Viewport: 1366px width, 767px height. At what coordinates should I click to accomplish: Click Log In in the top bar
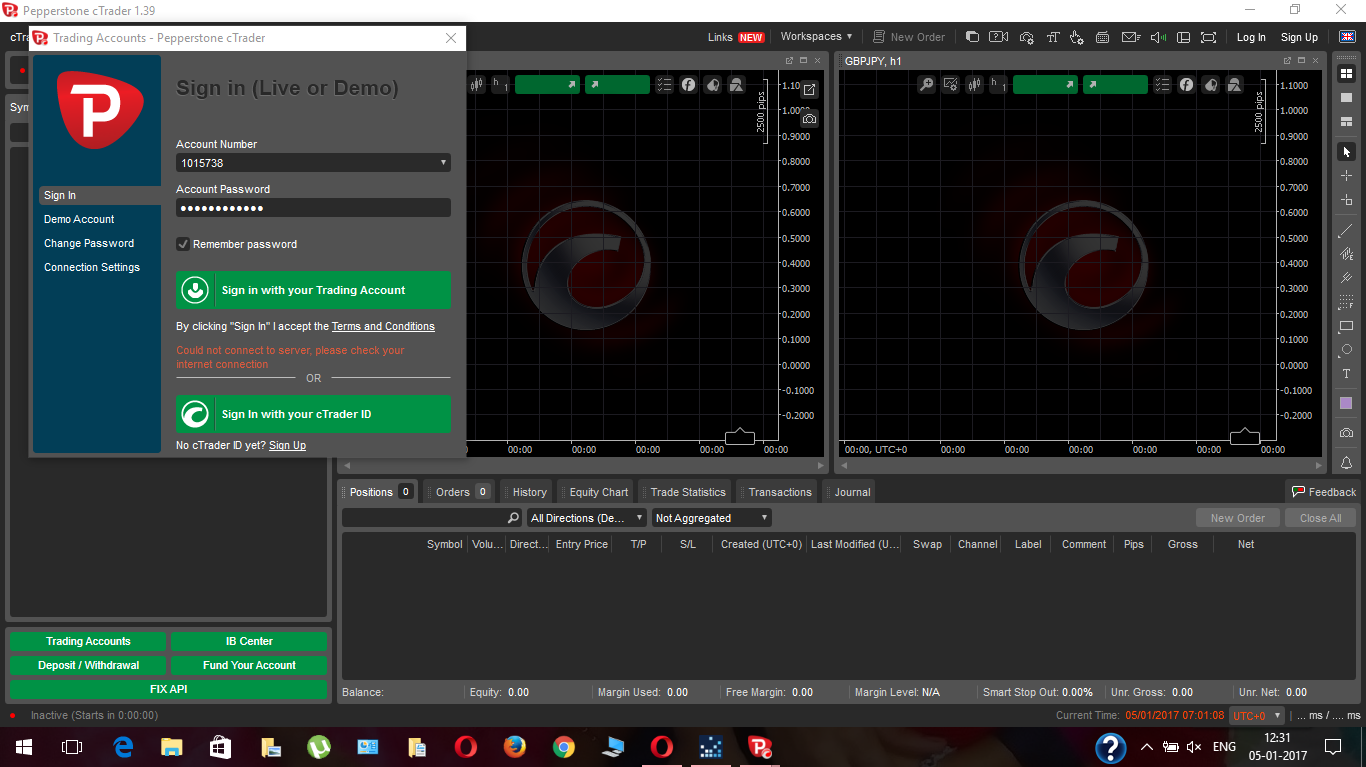[1251, 37]
